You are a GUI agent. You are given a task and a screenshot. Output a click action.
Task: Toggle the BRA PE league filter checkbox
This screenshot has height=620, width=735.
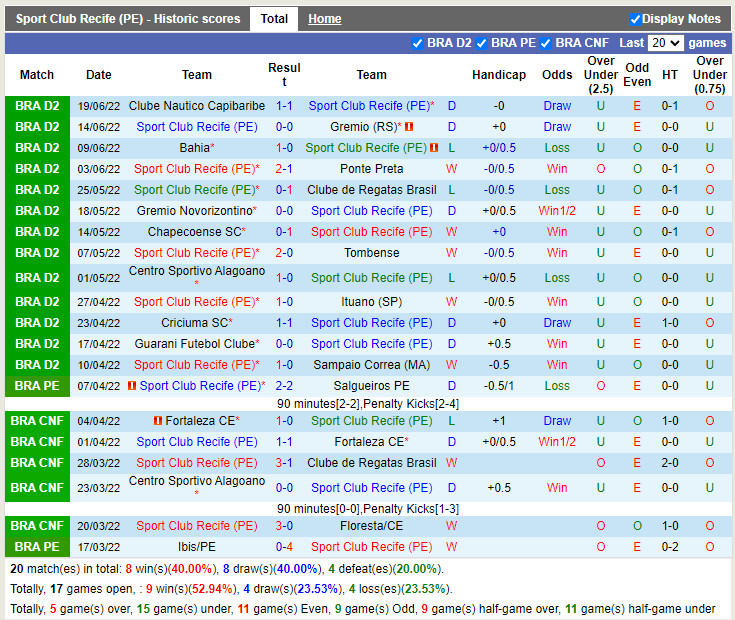(x=482, y=43)
